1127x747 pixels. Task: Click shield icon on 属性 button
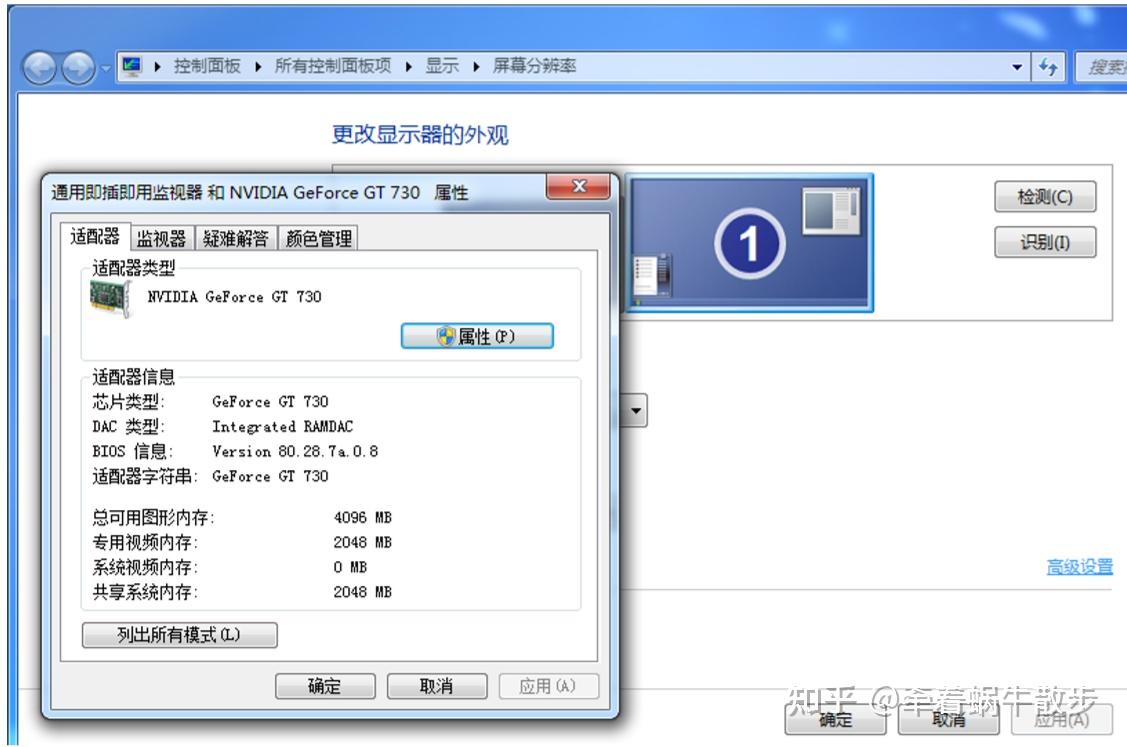(446, 336)
